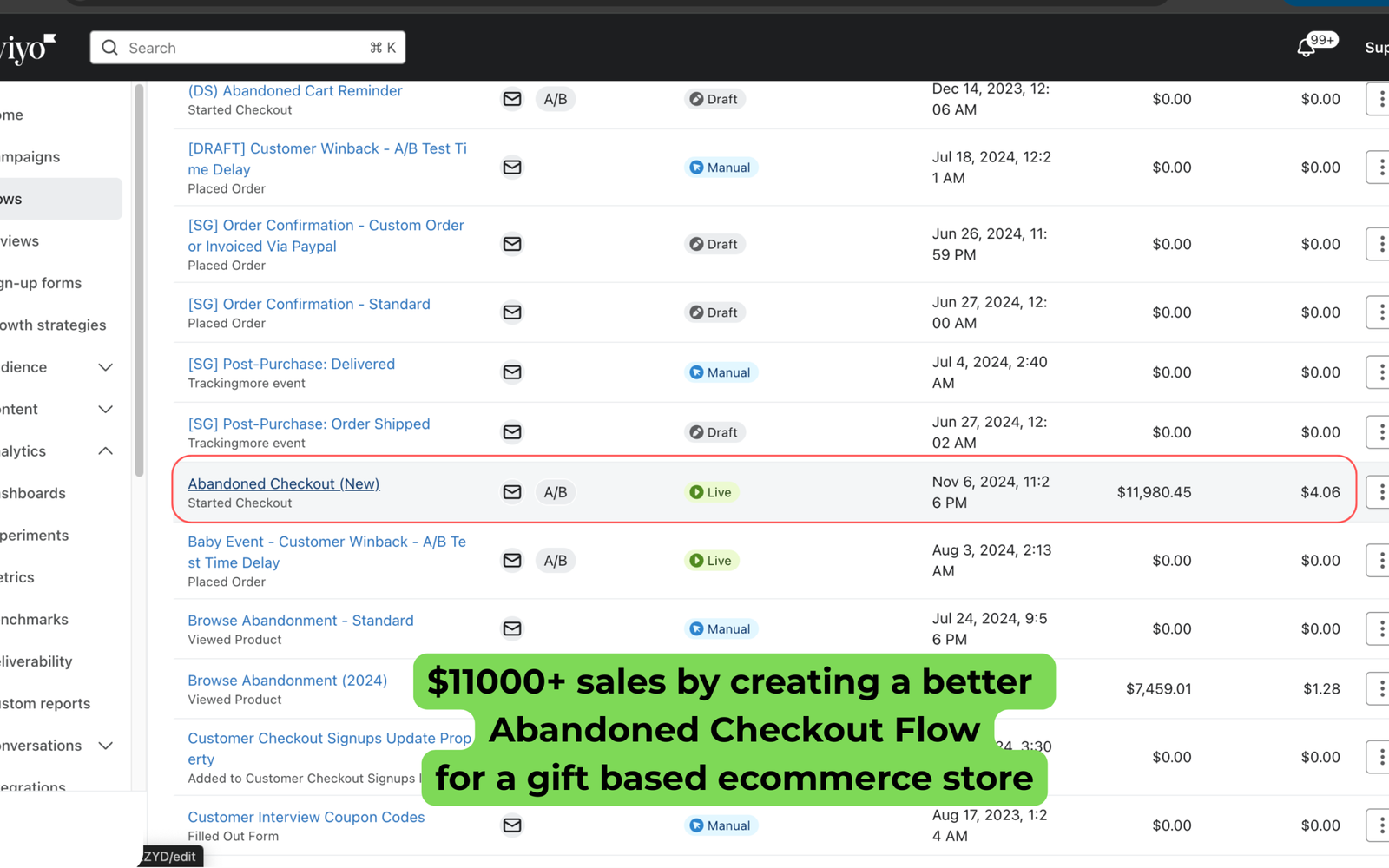Expand the Content sidebar section
Screen dimensions: 1389x868
tap(105, 410)
